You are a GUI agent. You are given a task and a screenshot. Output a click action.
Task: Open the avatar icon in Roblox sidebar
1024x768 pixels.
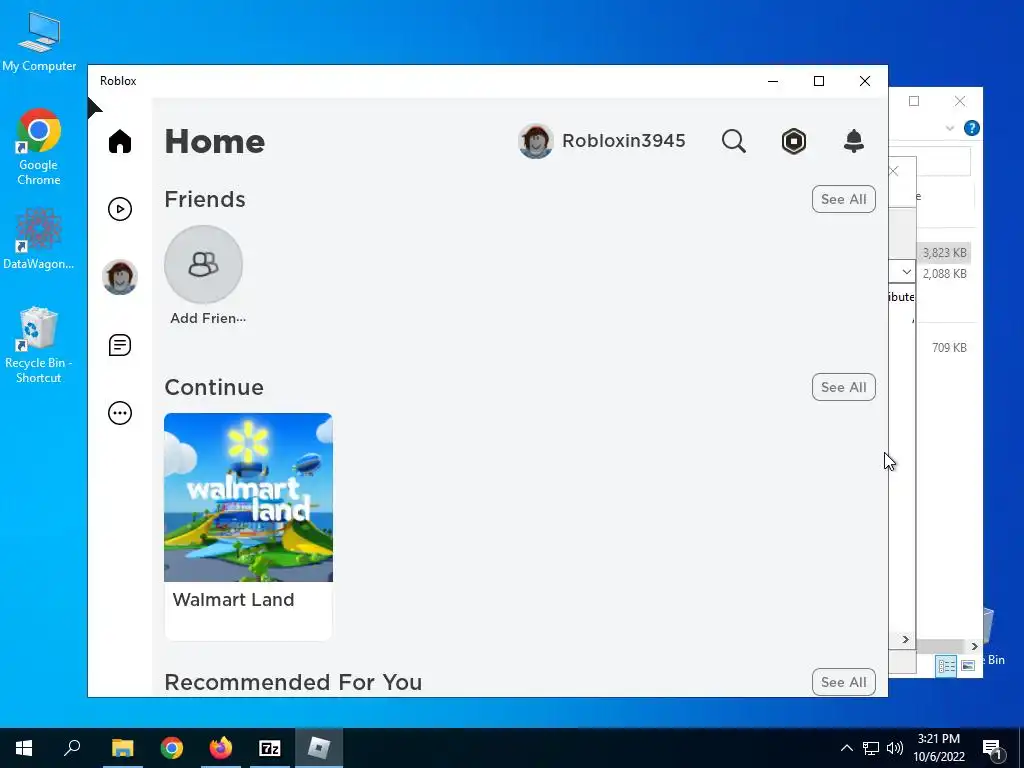coord(120,277)
